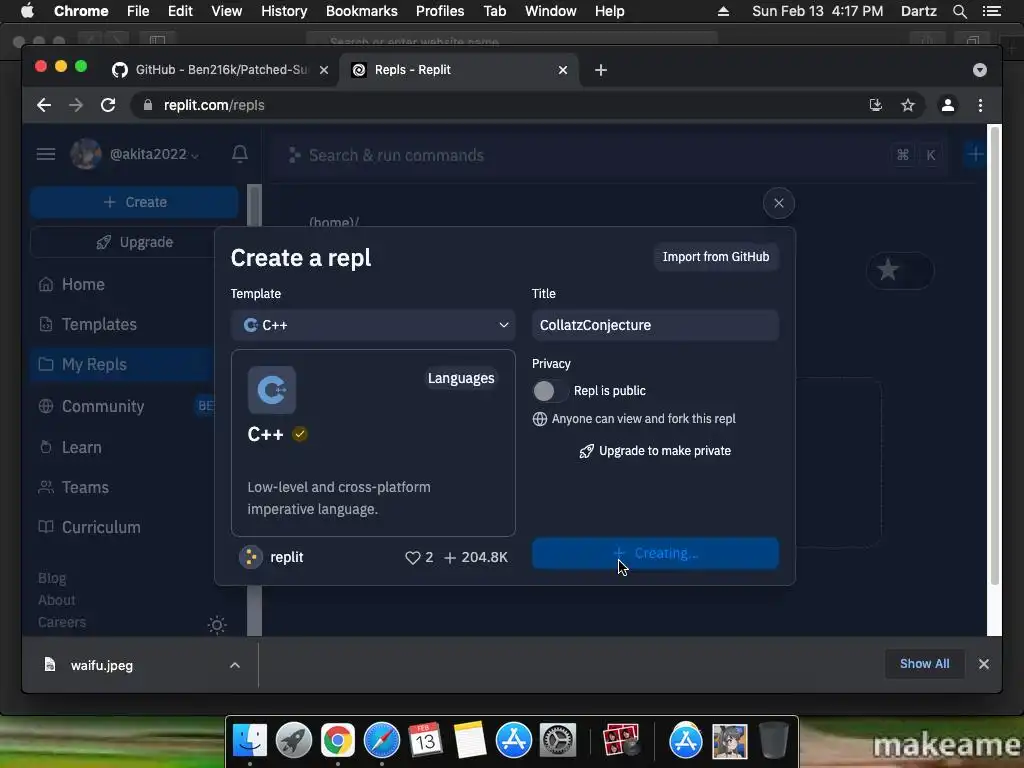This screenshot has height=768, width=1024.
Task: Open a new Chrome tab
Action: click(x=601, y=70)
